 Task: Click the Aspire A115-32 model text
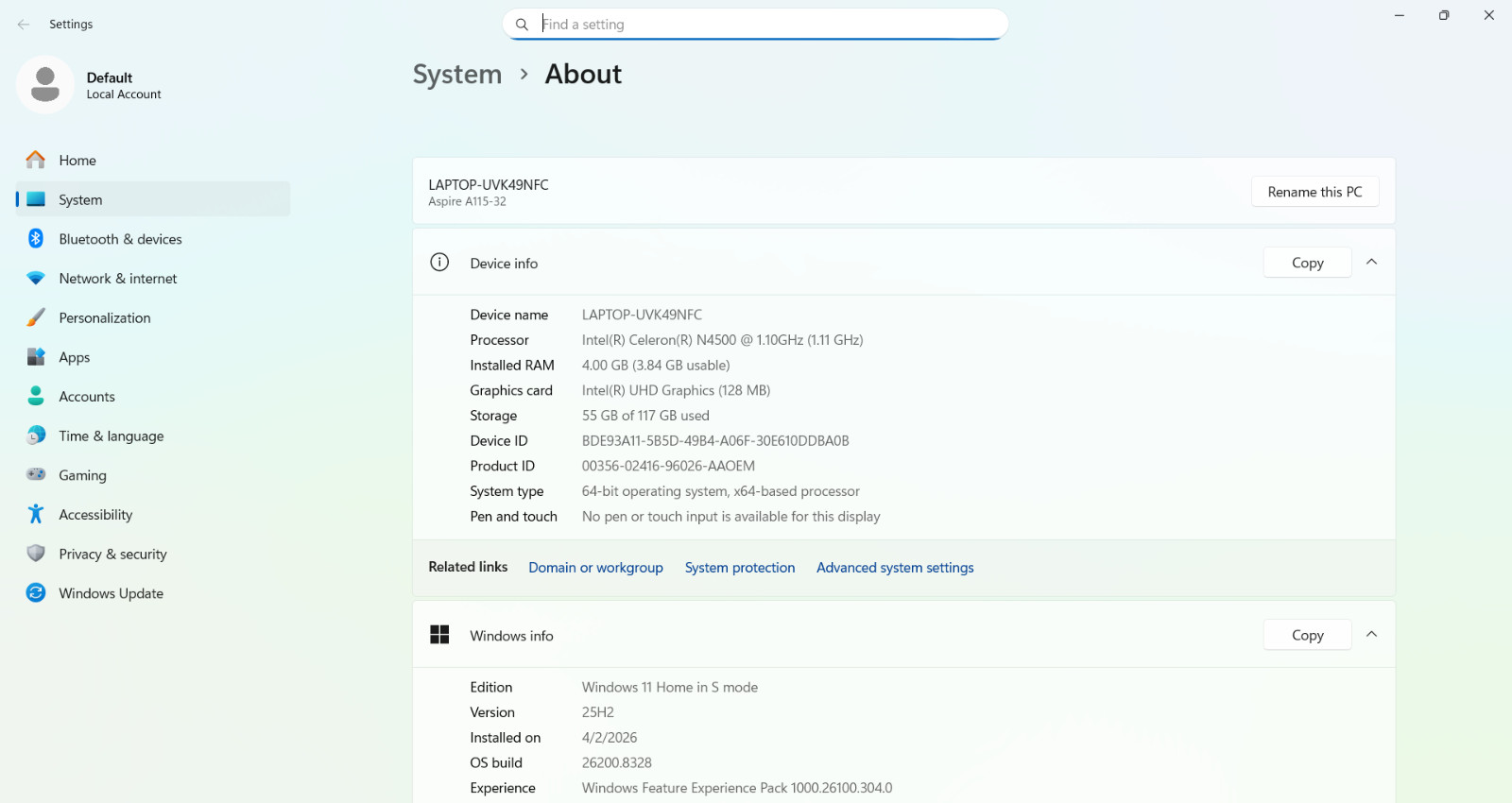pos(467,201)
